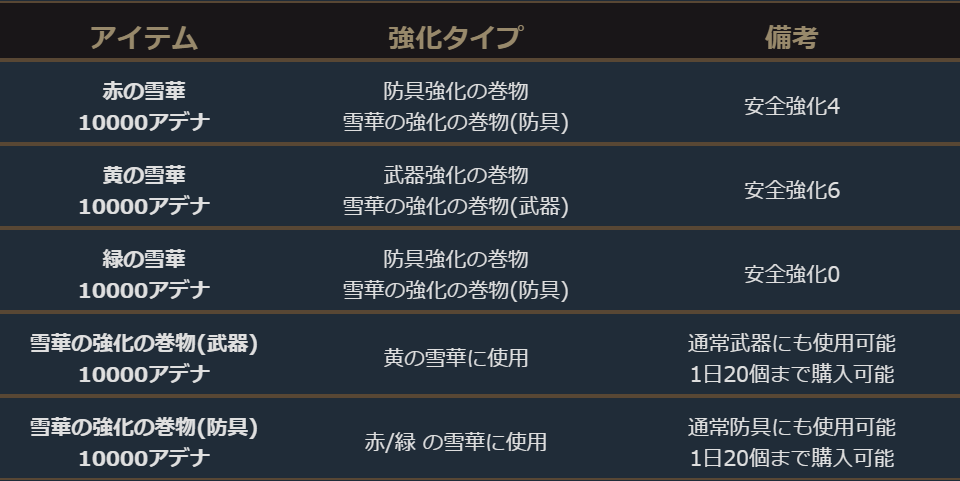Click 安全強化4 in the remarks column
960x481 pixels.
point(791,106)
